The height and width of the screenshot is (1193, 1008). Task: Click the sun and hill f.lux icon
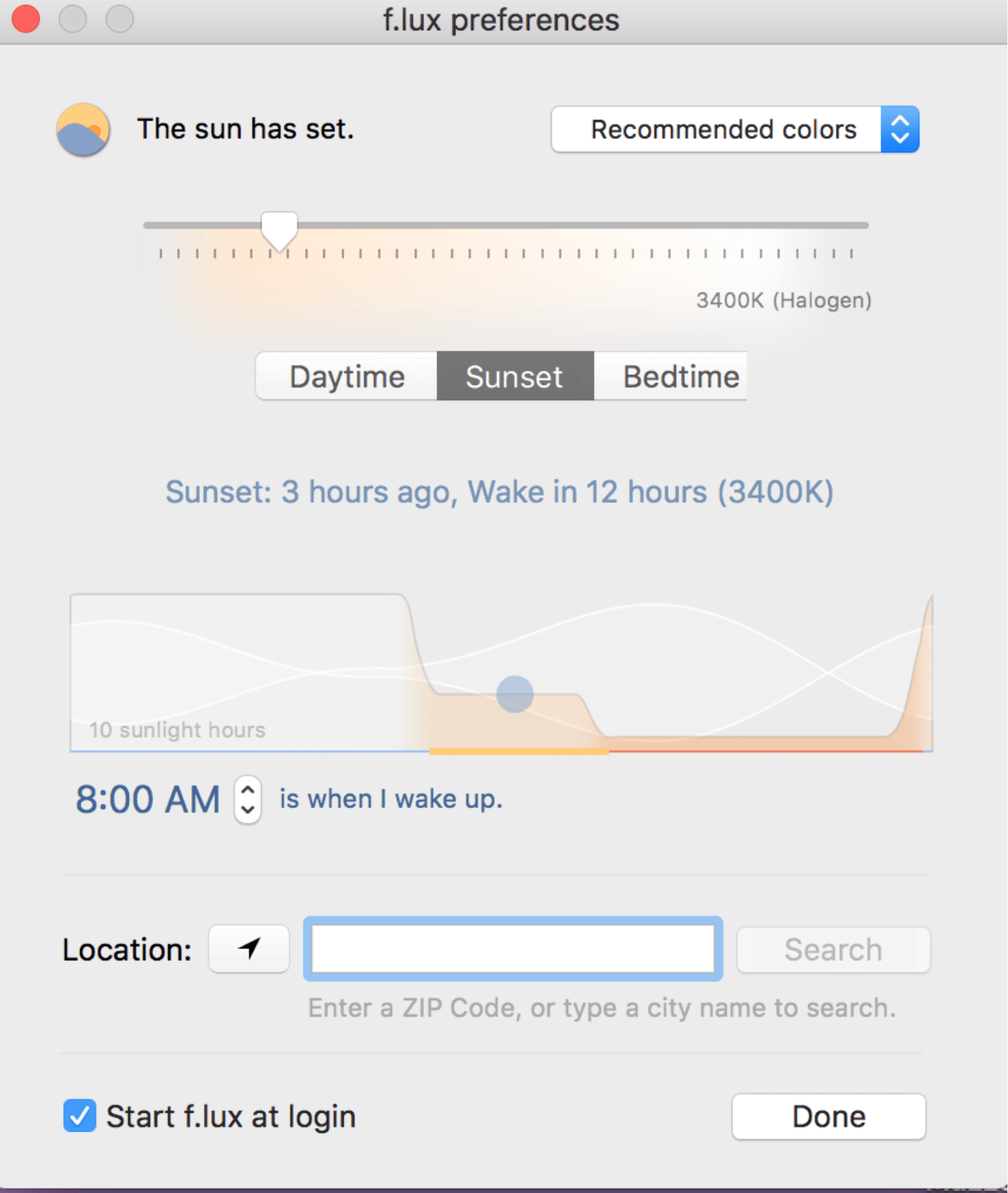[x=83, y=130]
